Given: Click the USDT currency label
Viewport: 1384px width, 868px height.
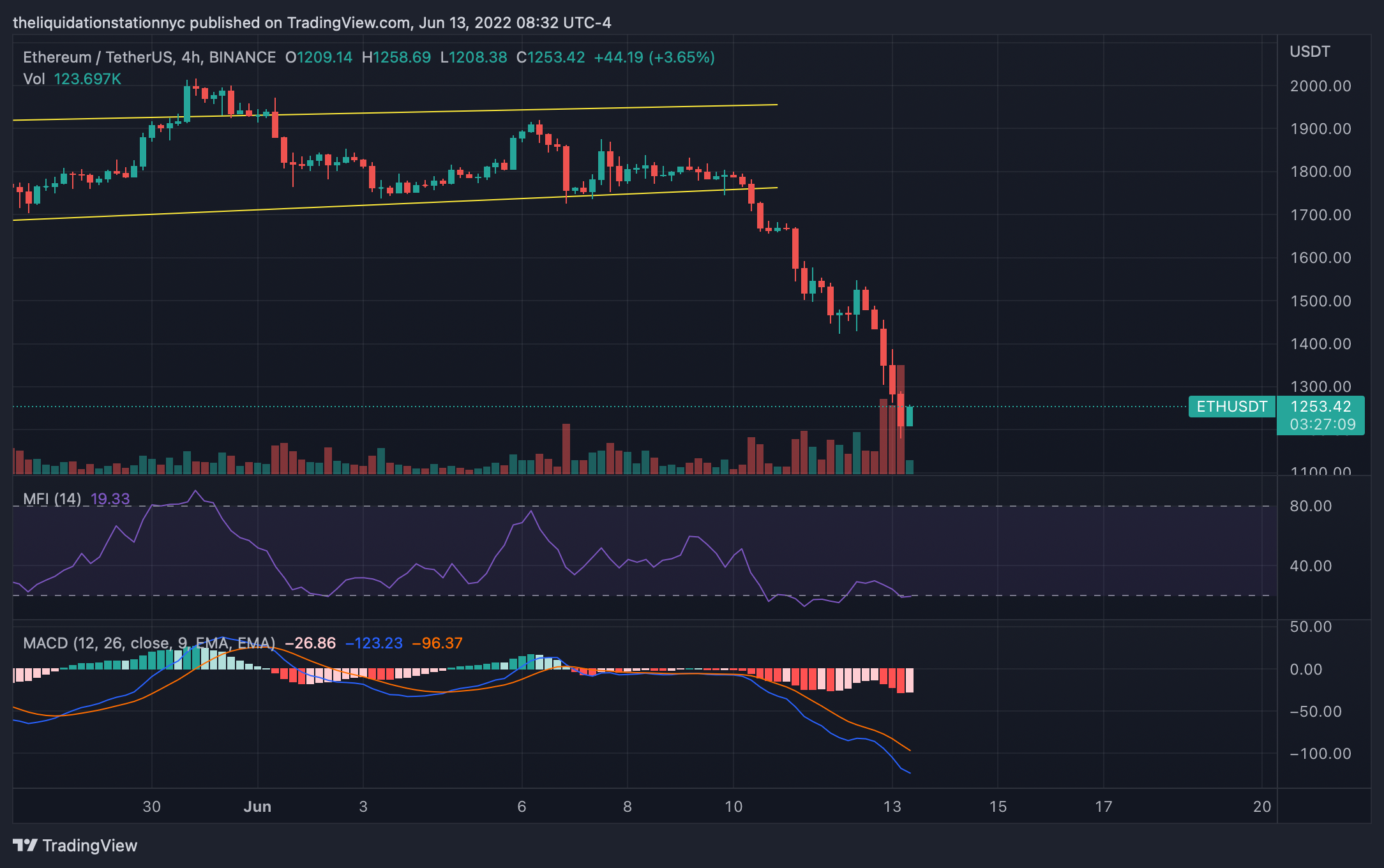Looking at the screenshot, I should (x=1309, y=52).
